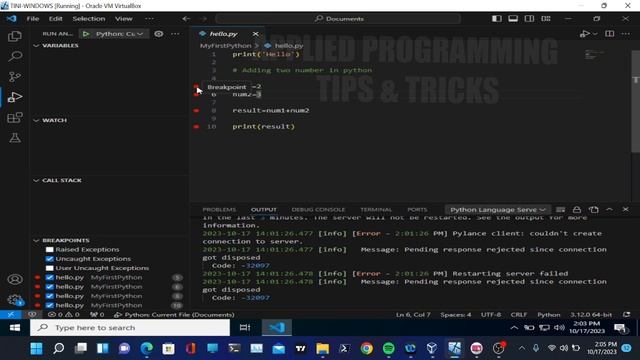Open the Explorer view in the activity bar
640x360 pixels.
click(15, 36)
